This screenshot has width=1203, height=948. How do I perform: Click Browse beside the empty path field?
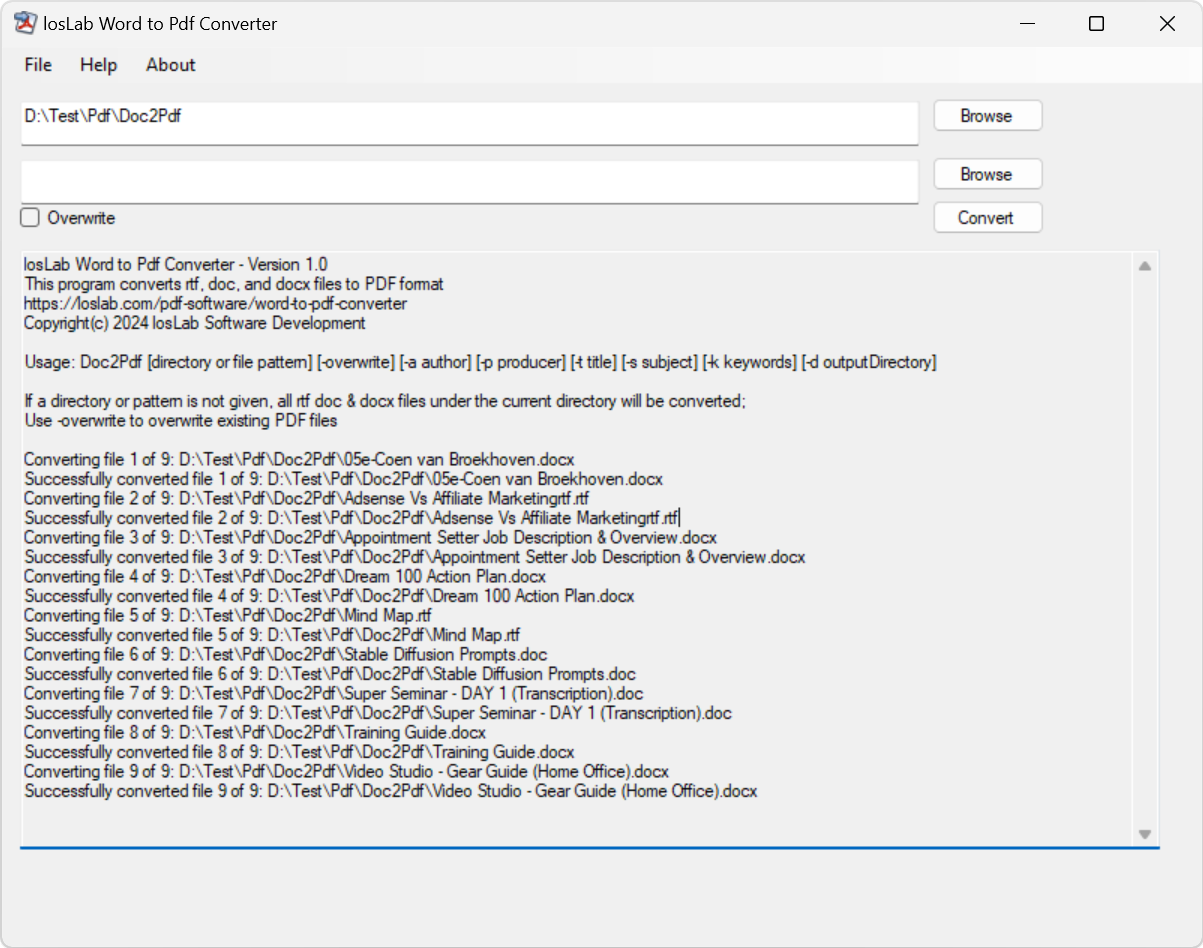[x=987, y=174]
